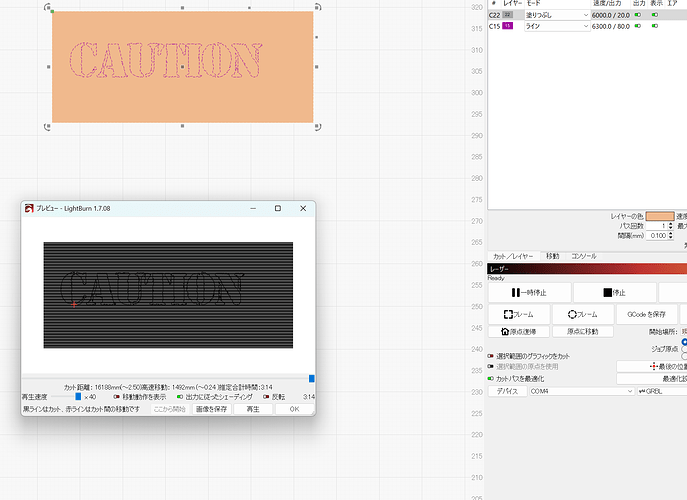Click 画像を保存 button in preview
This screenshot has height=500, width=687.
[x=213, y=409]
